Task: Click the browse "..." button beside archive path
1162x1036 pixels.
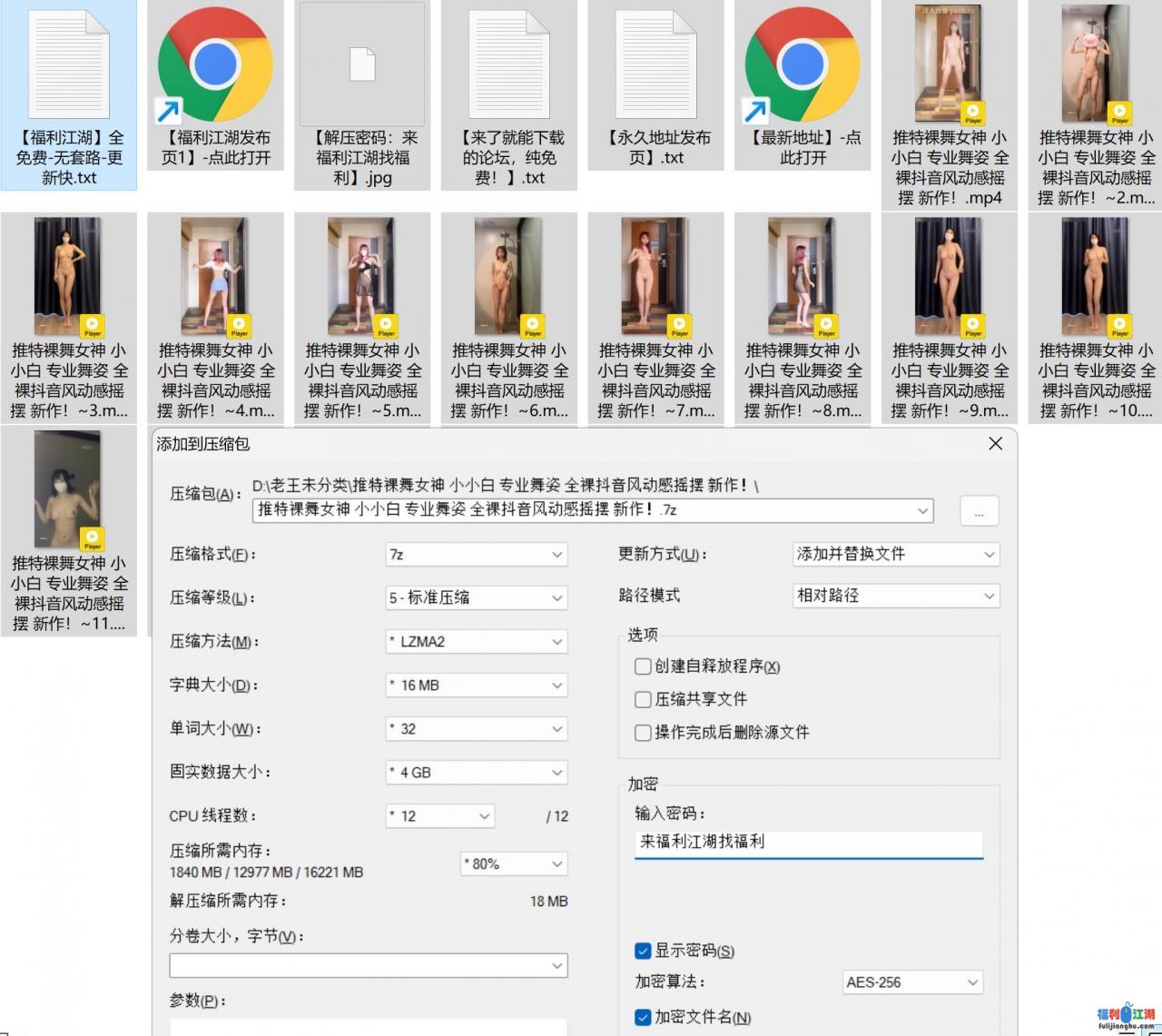Action: [979, 511]
